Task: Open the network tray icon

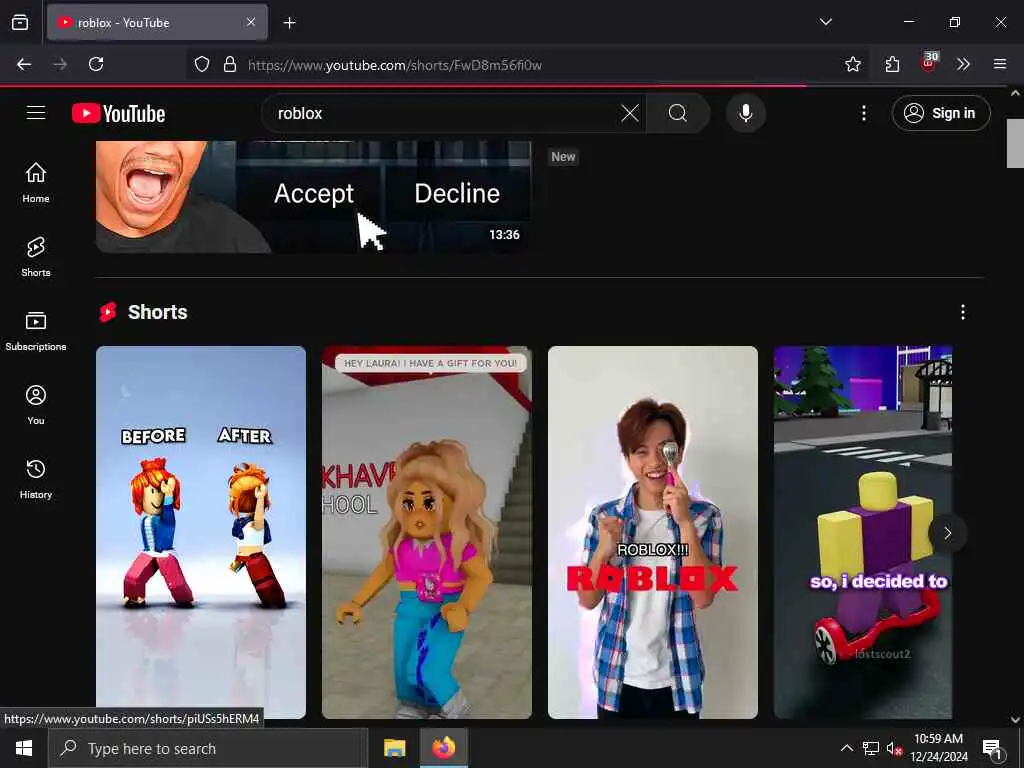Action: [x=871, y=748]
